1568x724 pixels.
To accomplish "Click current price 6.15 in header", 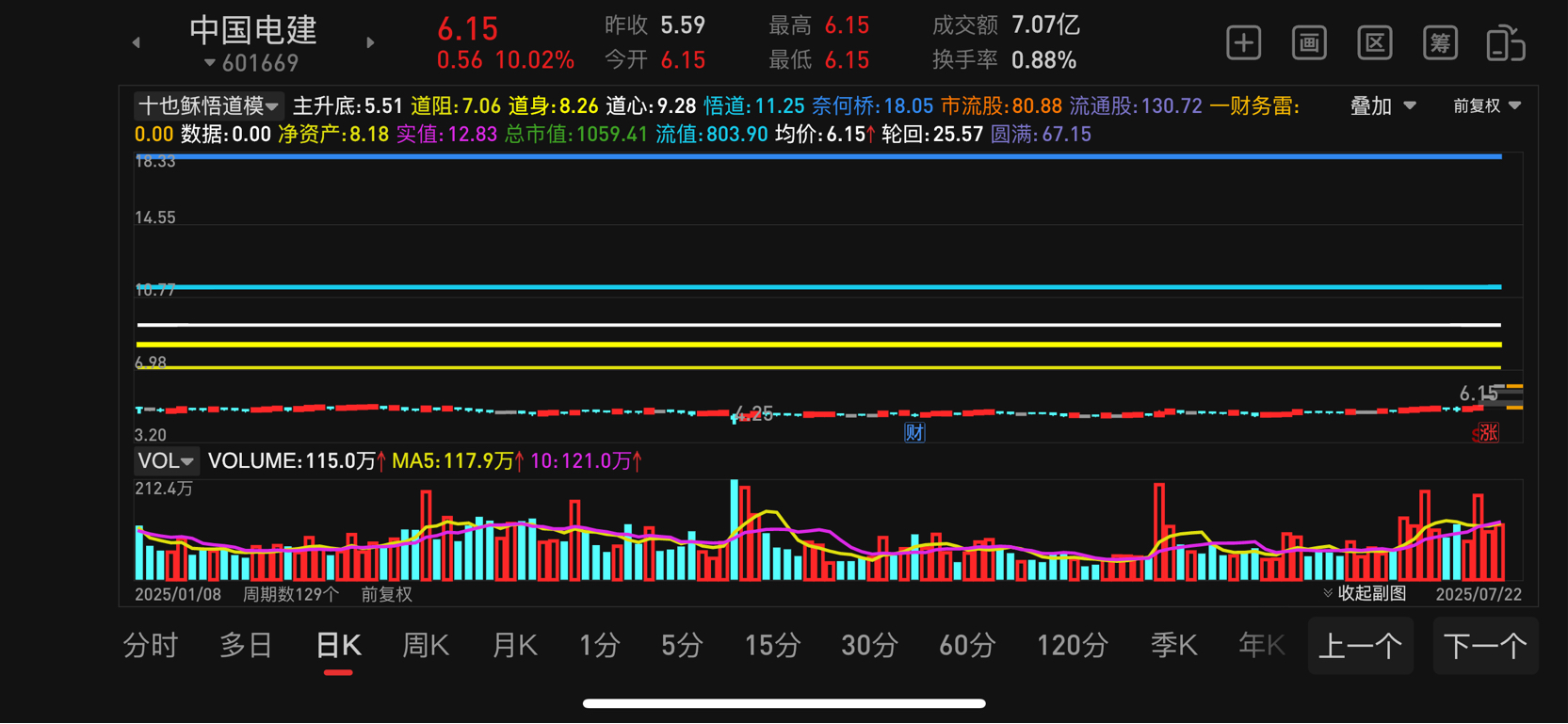I will click(467, 28).
